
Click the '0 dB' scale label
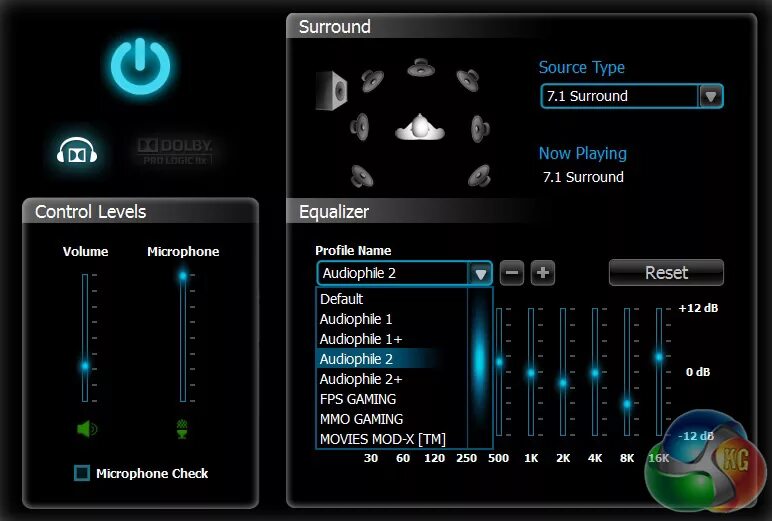tap(698, 372)
